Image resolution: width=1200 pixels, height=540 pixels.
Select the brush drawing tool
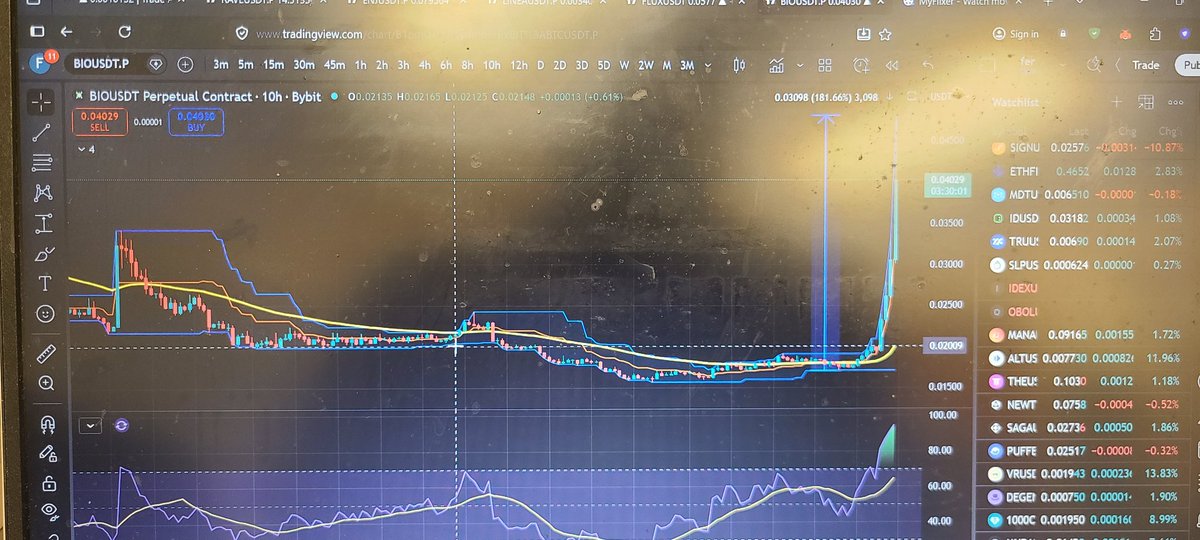coord(44,253)
